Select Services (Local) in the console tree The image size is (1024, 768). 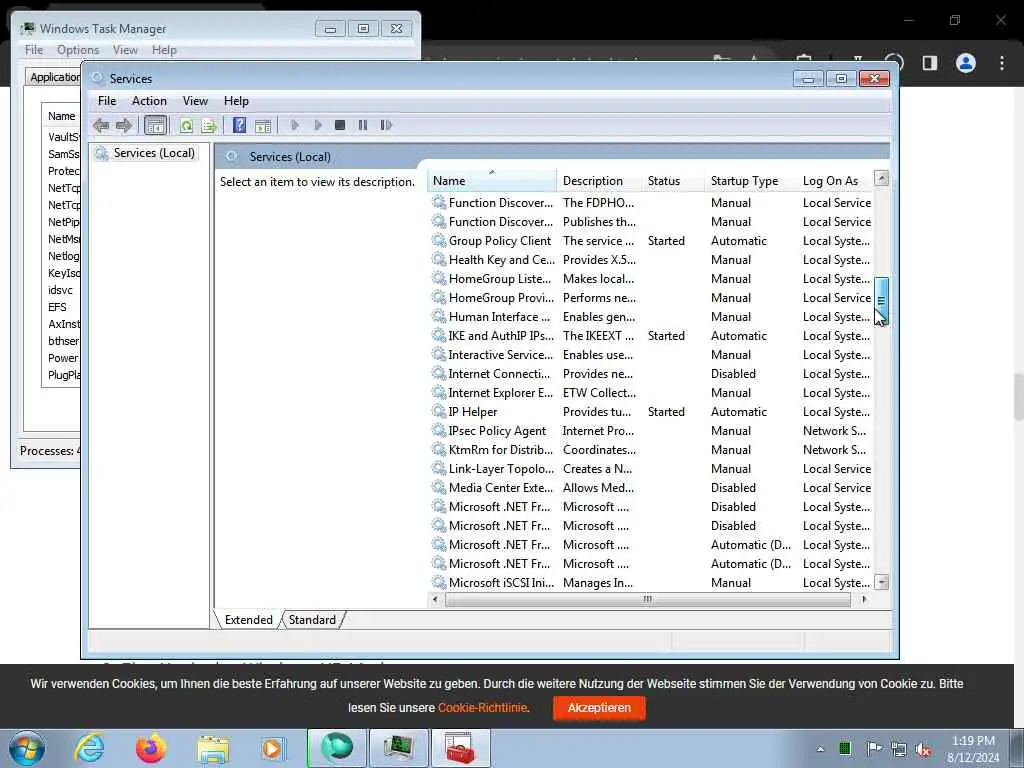click(x=153, y=153)
